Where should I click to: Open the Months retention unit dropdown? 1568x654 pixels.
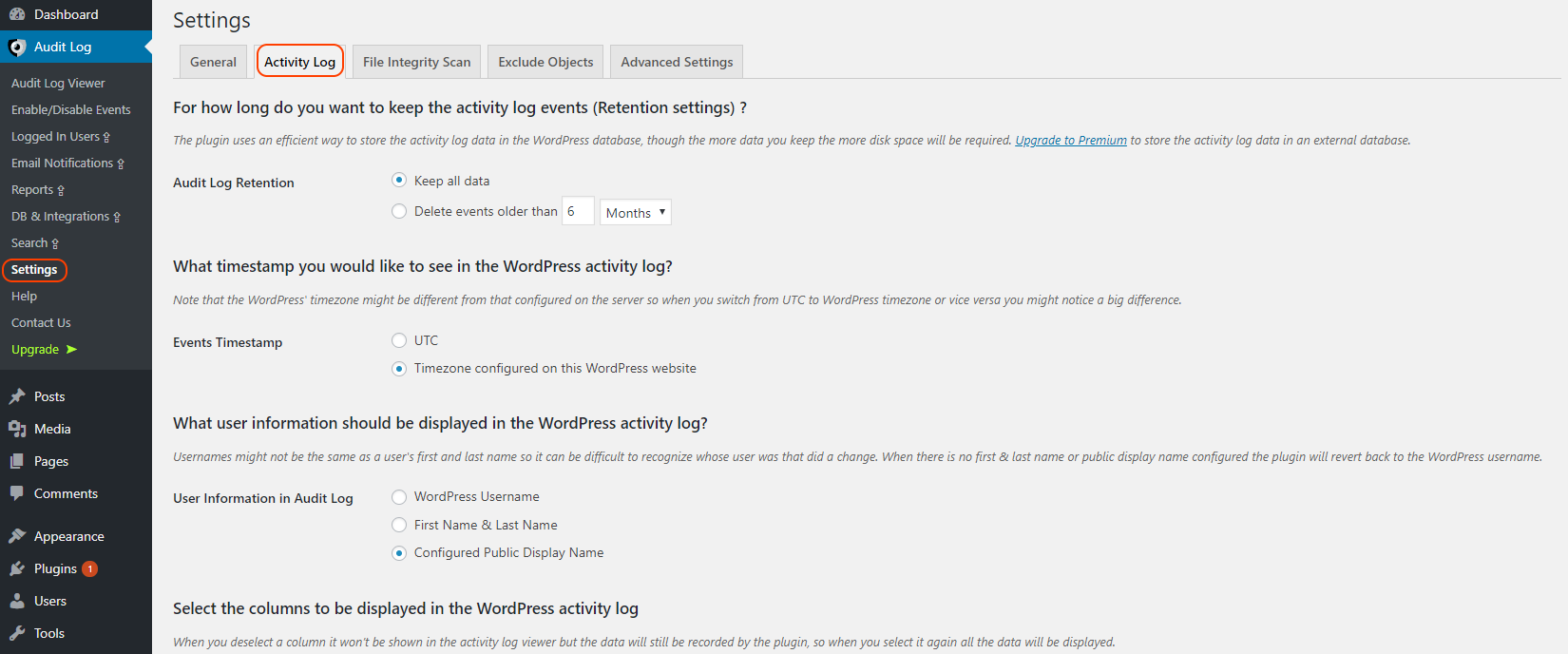(x=636, y=212)
